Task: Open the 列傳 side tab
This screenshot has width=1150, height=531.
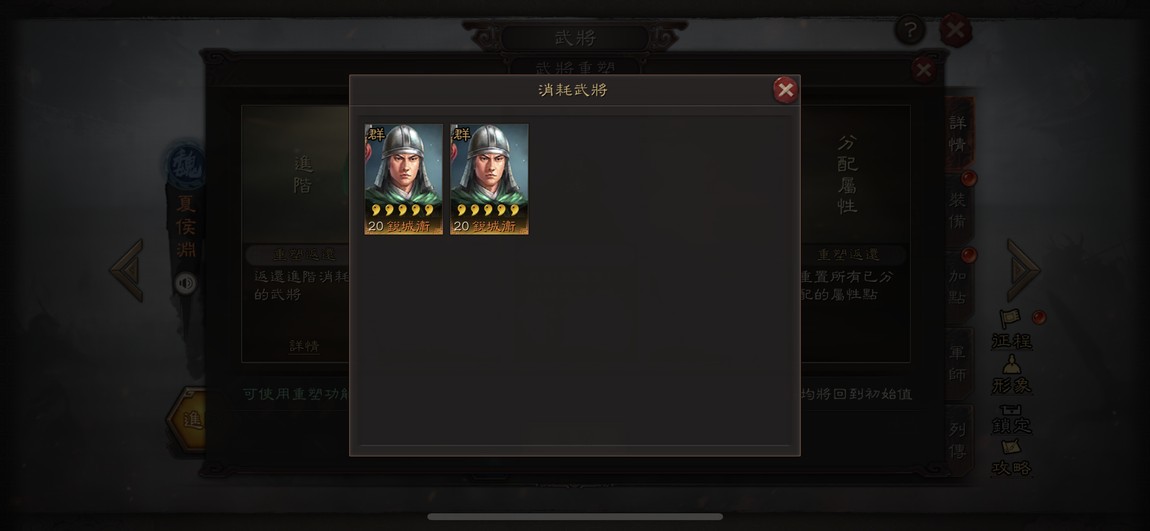Action: click(959, 440)
